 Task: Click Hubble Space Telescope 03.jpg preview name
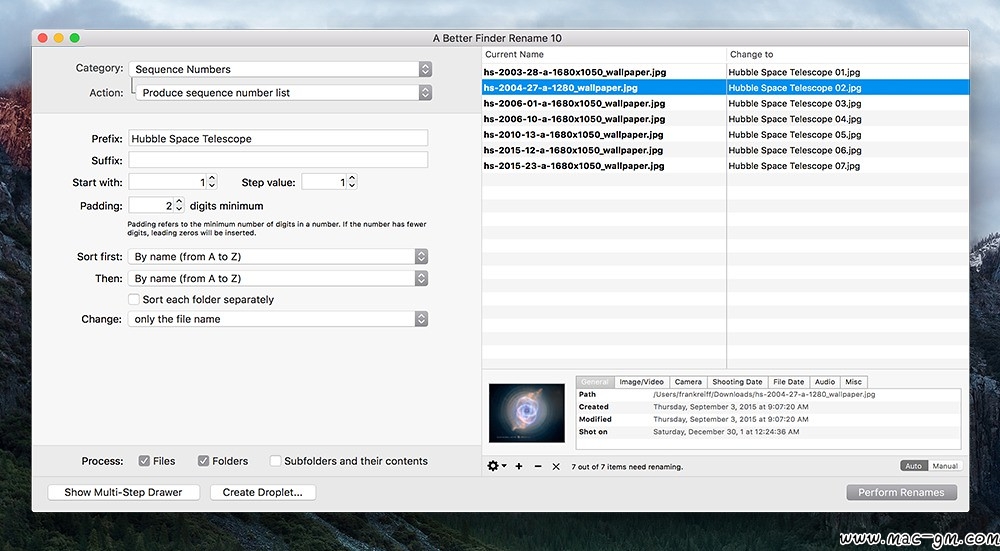pos(795,103)
